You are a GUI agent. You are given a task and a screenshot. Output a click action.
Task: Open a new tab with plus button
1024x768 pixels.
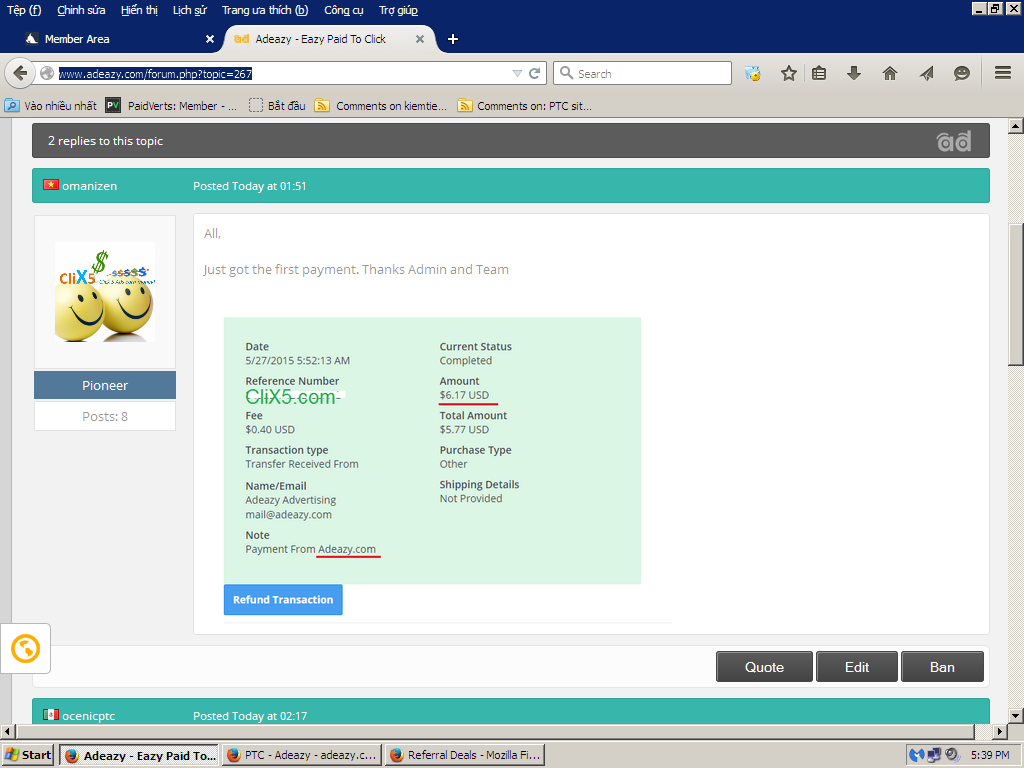click(453, 39)
